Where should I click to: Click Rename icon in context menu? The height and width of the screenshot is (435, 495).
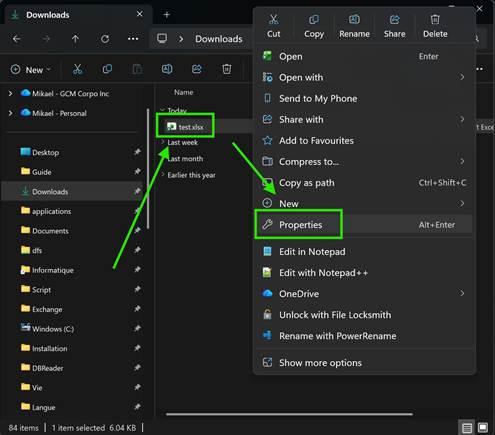[354, 19]
